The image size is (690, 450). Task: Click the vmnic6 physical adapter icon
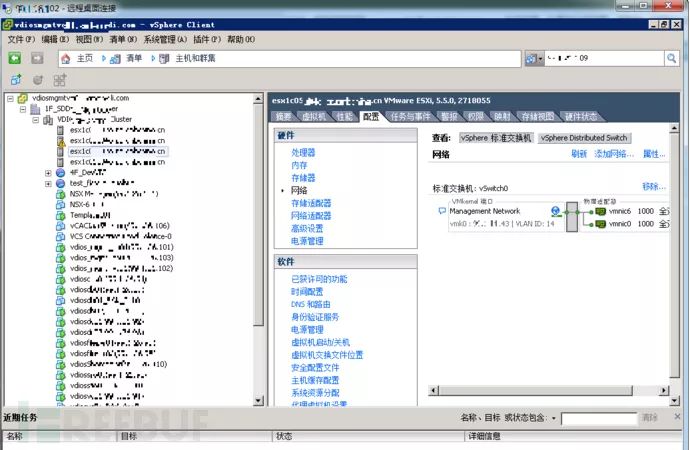pos(600,212)
